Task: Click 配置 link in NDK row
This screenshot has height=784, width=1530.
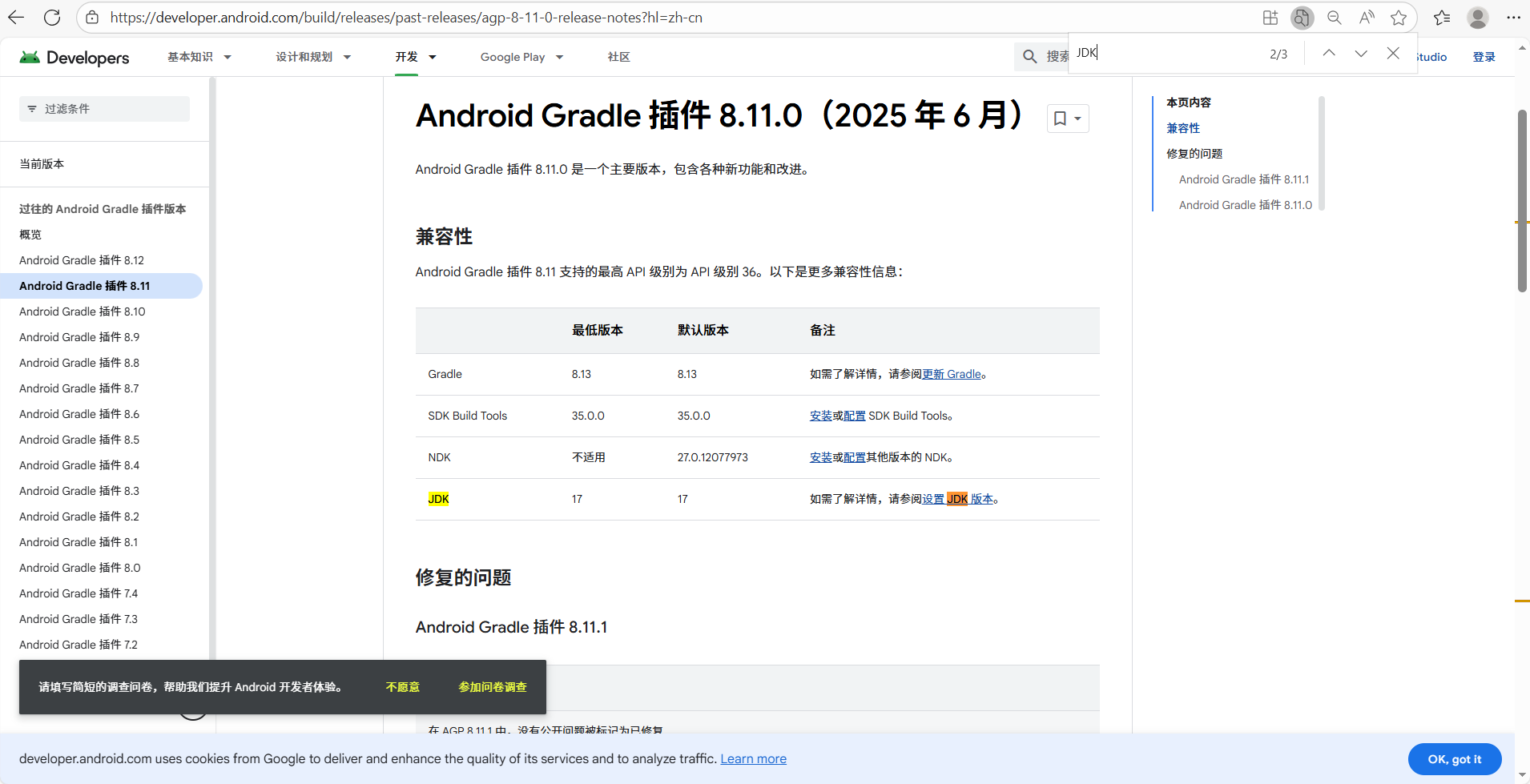Action: coord(854,457)
